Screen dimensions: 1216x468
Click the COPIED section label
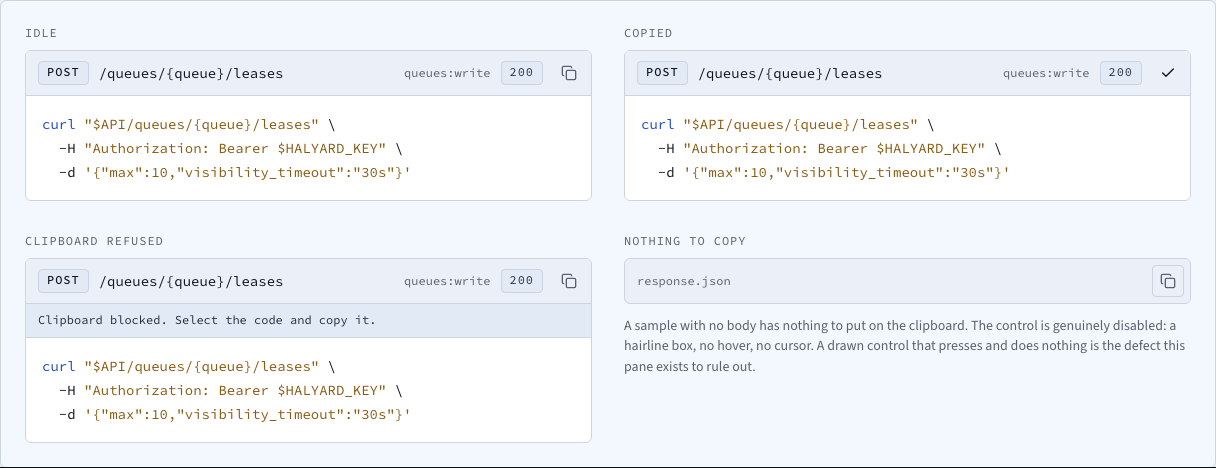pyautogui.click(x=648, y=34)
